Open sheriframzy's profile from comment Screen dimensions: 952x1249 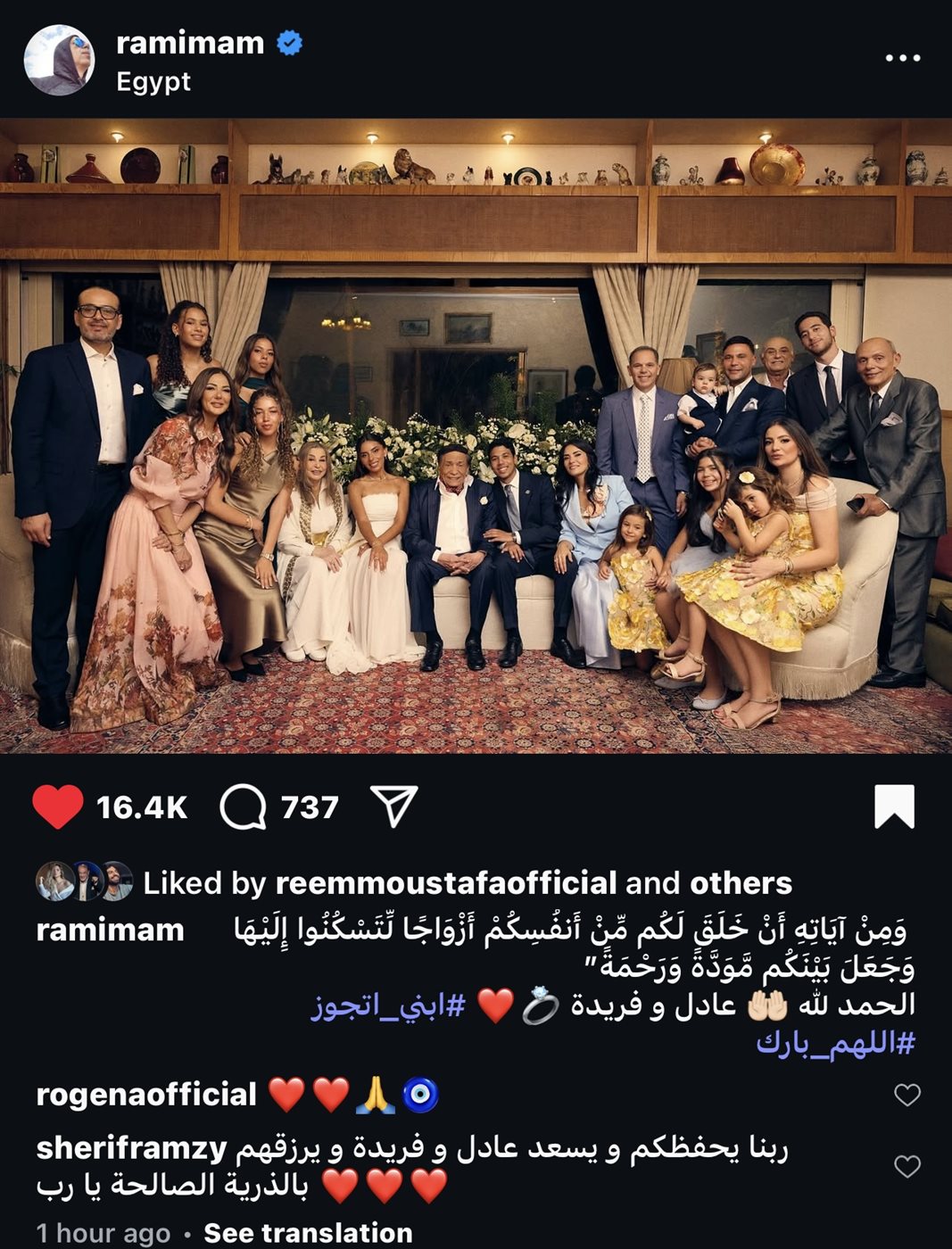coord(131,1149)
